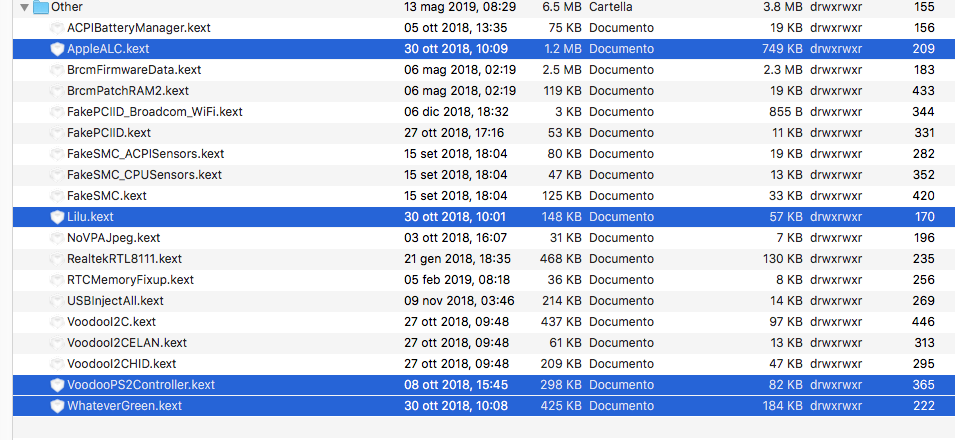Screen dimensions: 955x440
Task: Click the FakeSMC_CPUSensors.kext icon
Action: pos(57,175)
